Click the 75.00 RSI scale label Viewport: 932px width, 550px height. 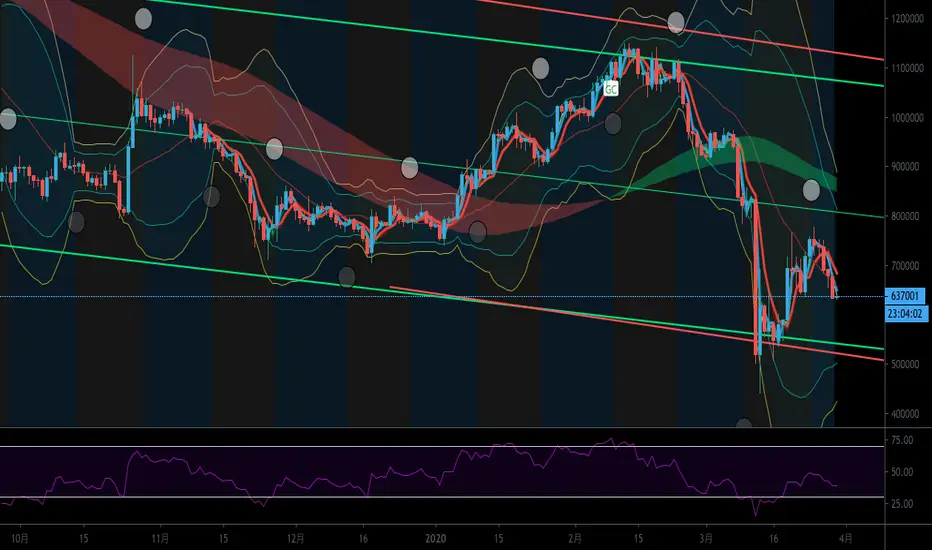902,440
